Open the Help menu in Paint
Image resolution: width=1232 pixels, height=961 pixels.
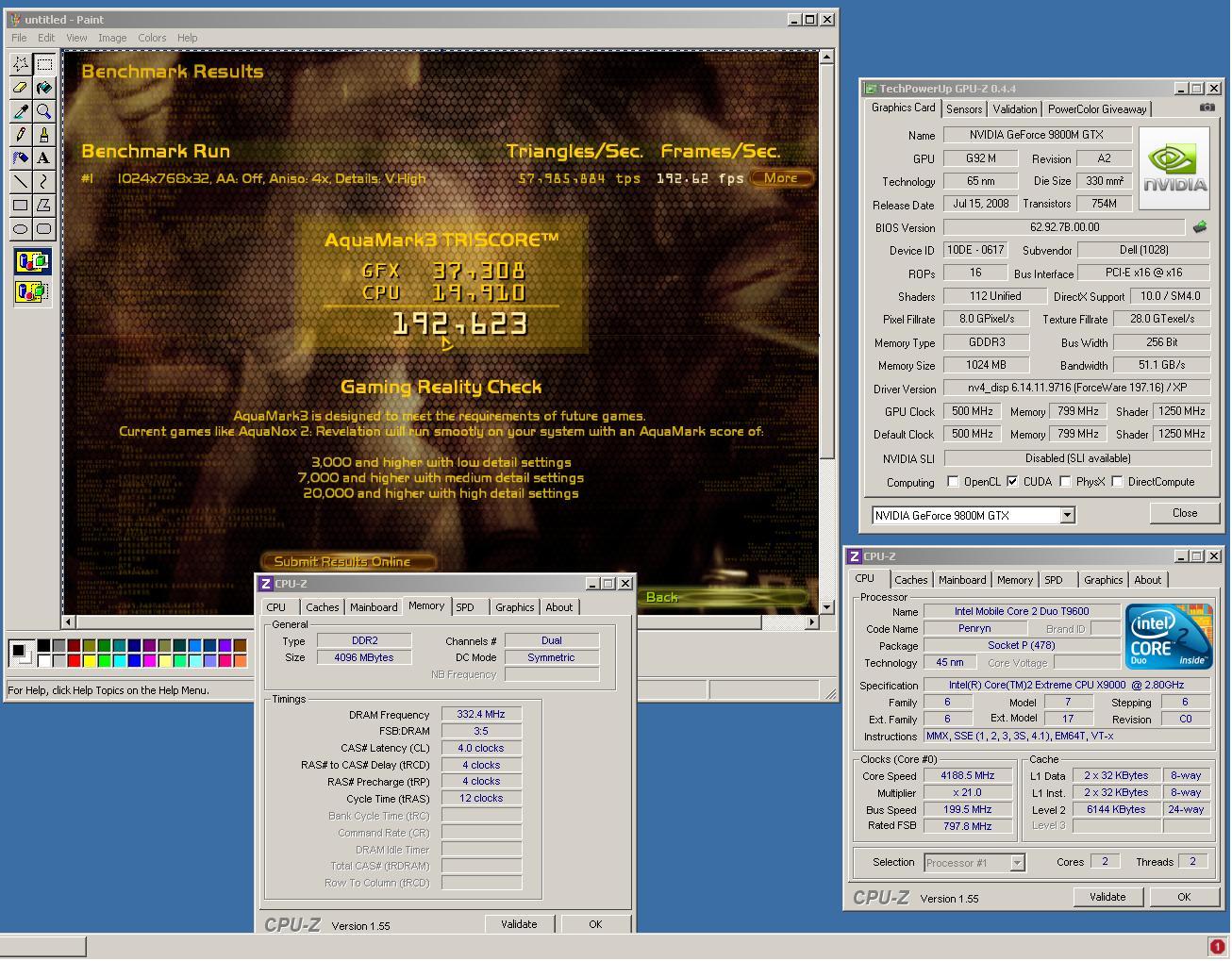pyautogui.click(x=188, y=38)
